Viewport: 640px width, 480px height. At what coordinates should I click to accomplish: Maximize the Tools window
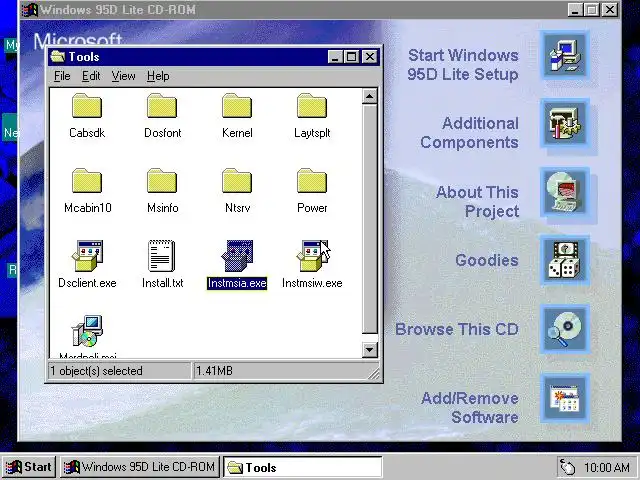pyautogui.click(x=351, y=57)
